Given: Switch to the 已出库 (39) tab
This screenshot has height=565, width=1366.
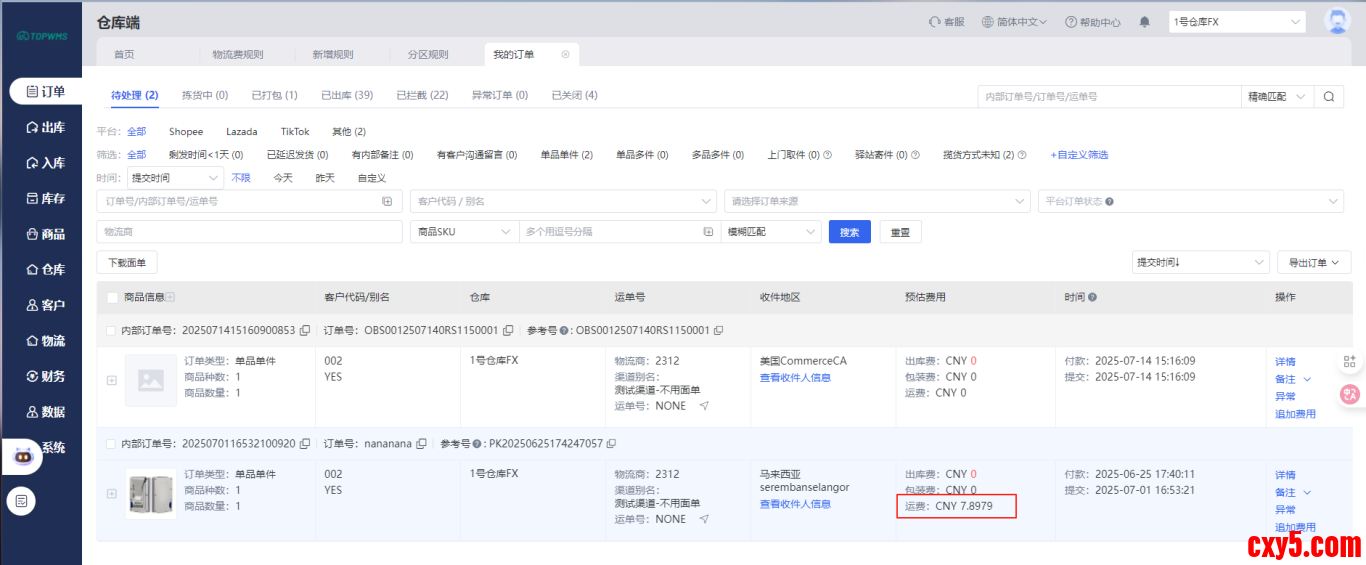Looking at the screenshot, I should pos(346,95).
